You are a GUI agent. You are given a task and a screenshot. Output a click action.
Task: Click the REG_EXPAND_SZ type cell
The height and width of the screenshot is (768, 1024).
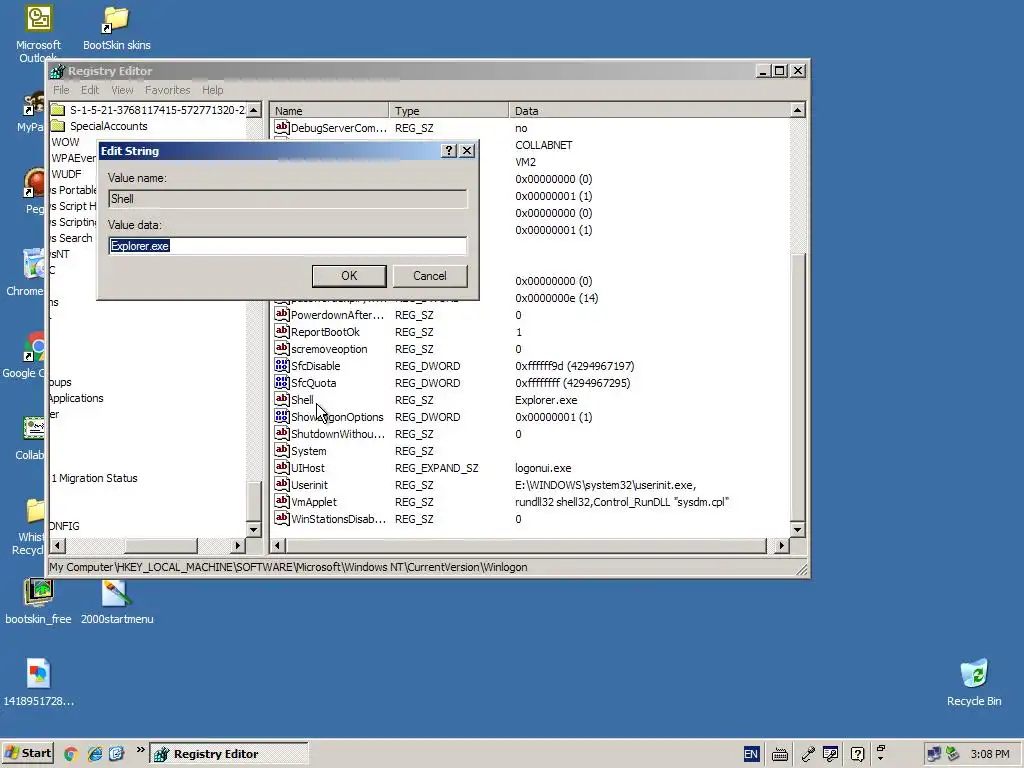436,468
